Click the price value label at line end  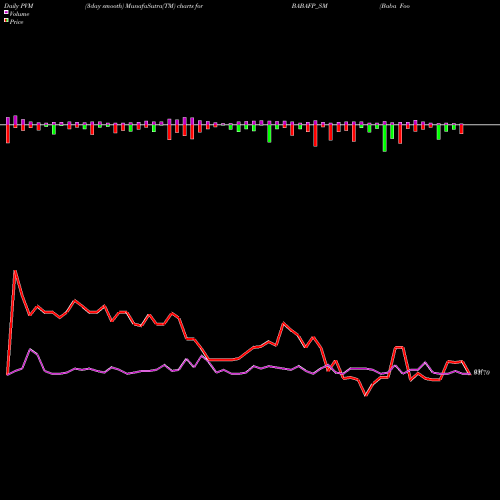(x=482, y=372)
